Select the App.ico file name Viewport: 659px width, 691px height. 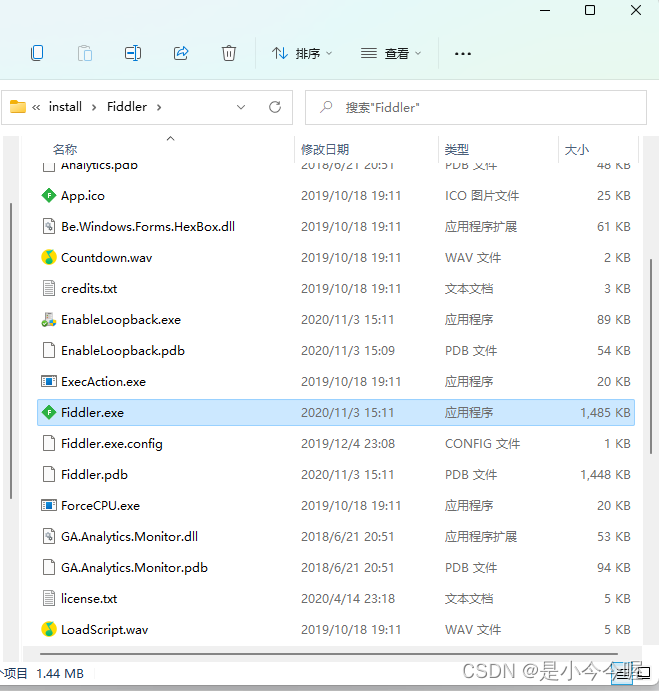83,196
